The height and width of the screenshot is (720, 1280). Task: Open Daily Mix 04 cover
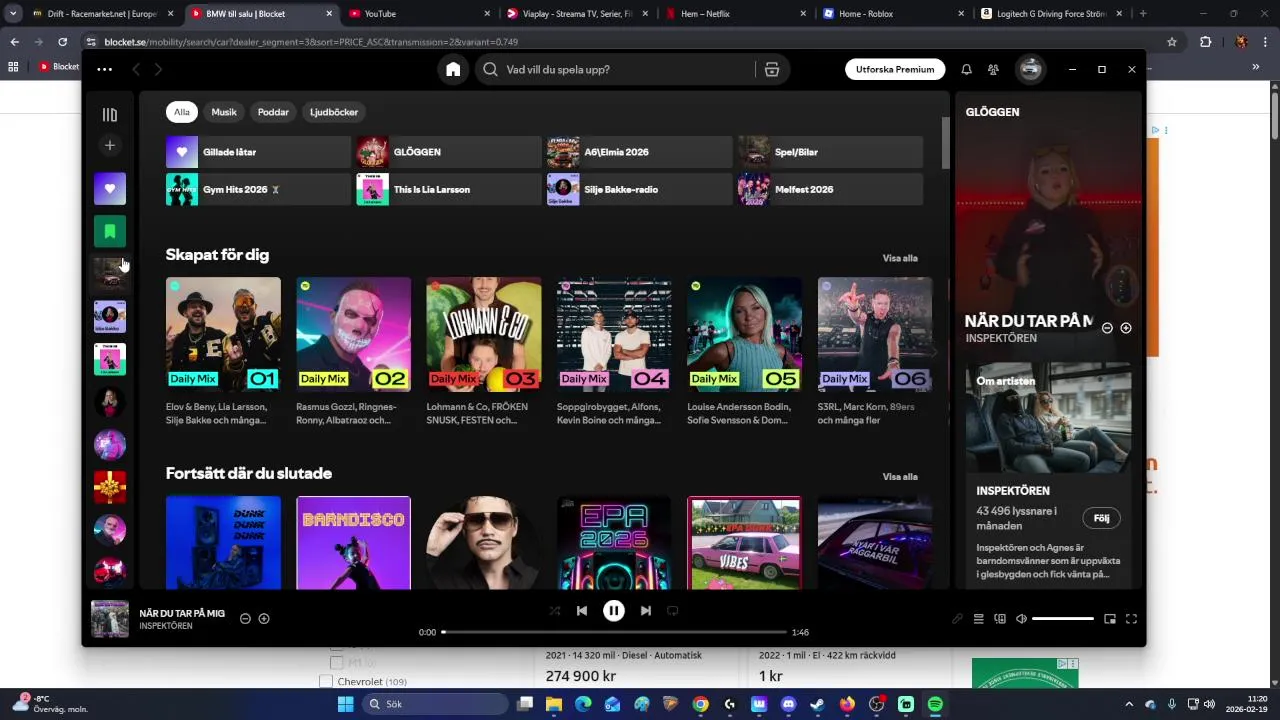point(614,334)
